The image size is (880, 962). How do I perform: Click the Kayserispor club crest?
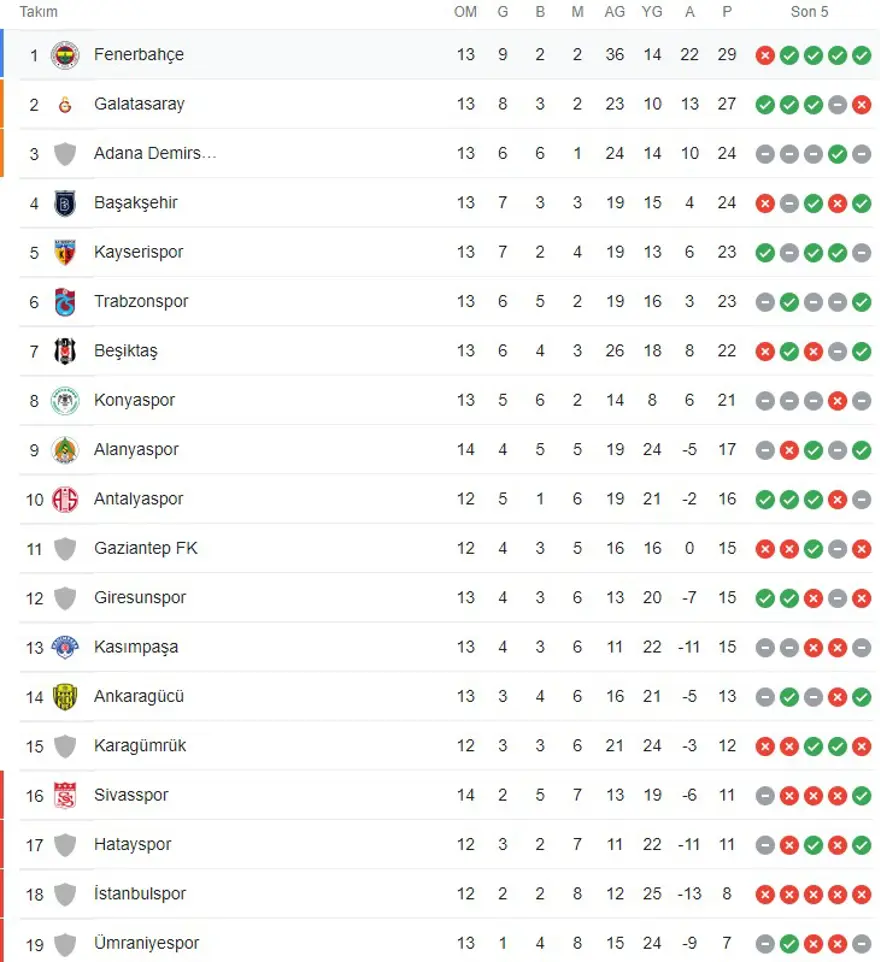[65, 252]
